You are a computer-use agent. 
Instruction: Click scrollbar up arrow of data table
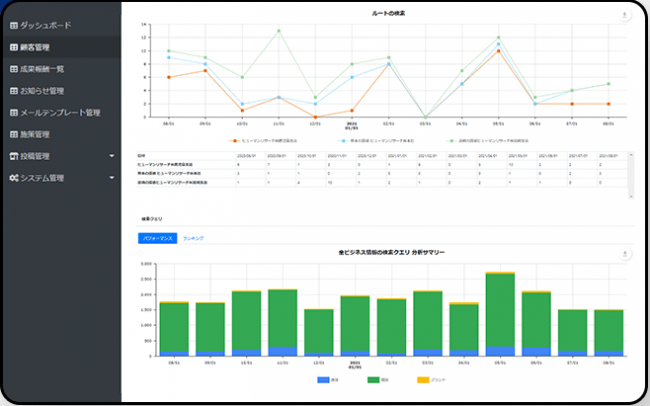click(631, 155)
